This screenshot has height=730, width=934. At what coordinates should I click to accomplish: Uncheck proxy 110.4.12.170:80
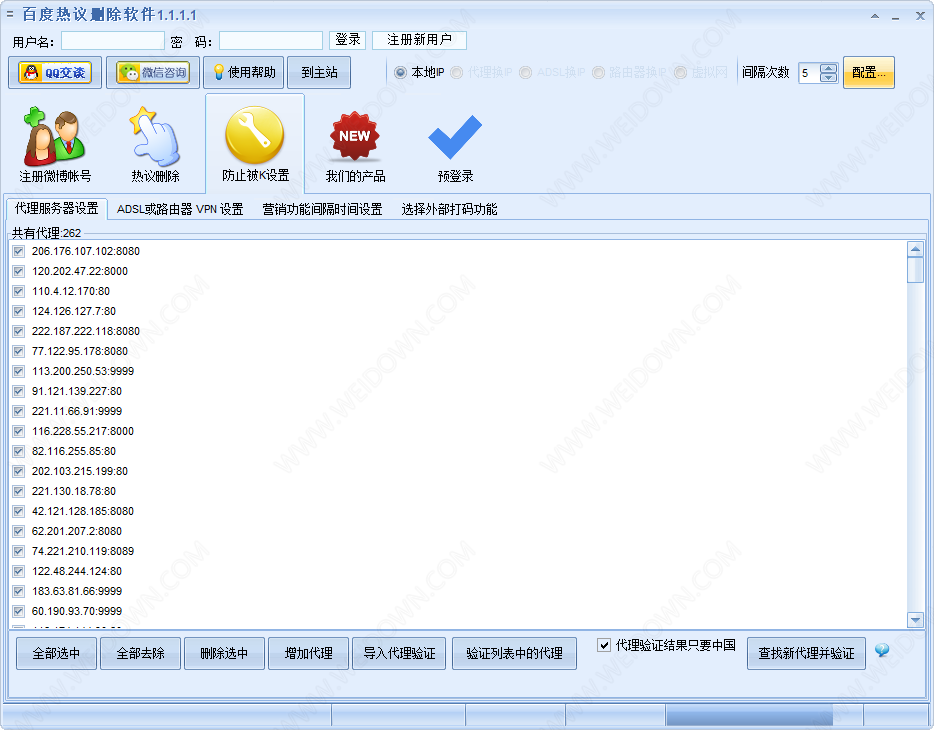tap(18, 291)
